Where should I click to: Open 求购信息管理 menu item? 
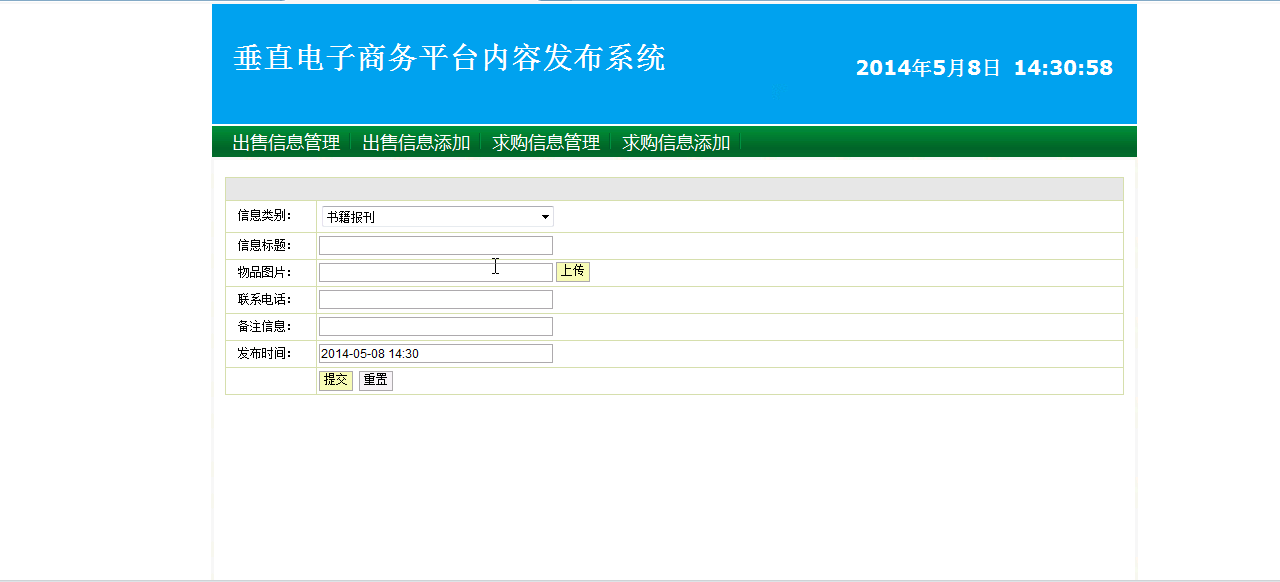546,143
